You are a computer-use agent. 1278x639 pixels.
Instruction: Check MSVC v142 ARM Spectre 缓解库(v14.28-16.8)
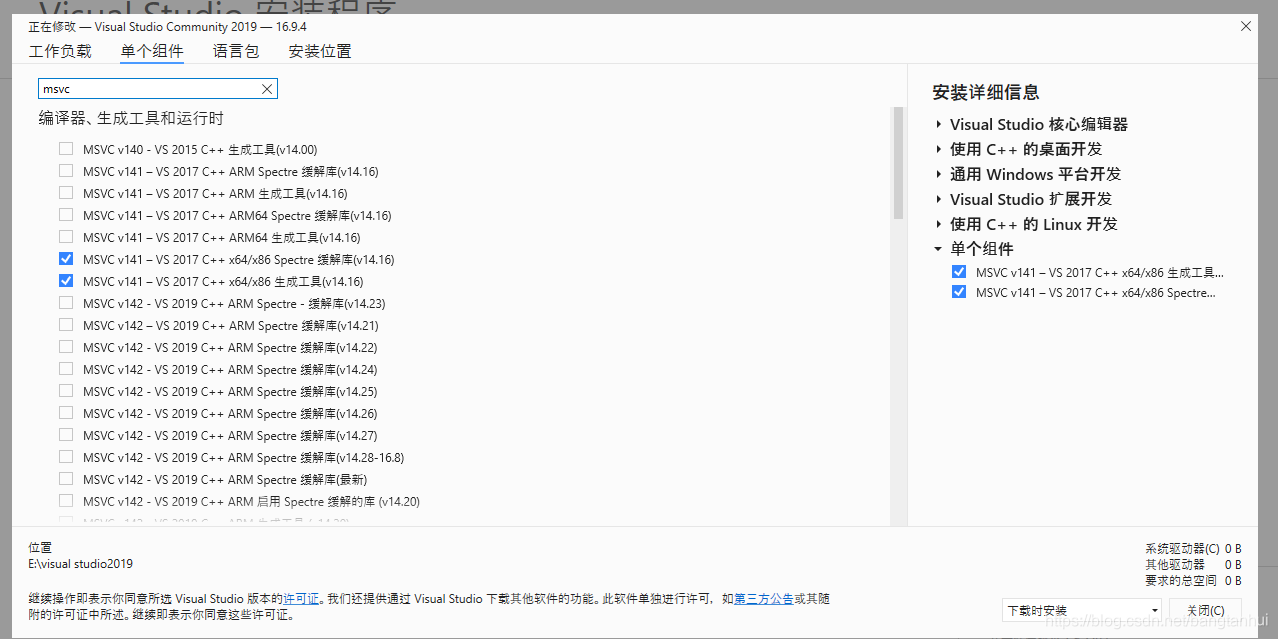(x=66, y=457)
